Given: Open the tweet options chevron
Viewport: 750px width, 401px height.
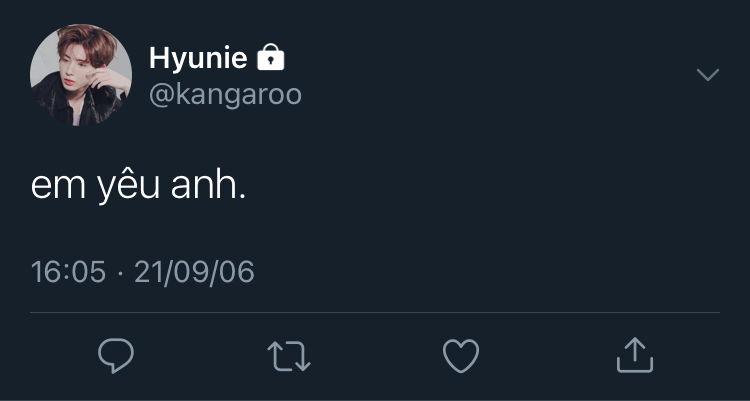Looking at the screenshot, I should [x=707, y=75].
